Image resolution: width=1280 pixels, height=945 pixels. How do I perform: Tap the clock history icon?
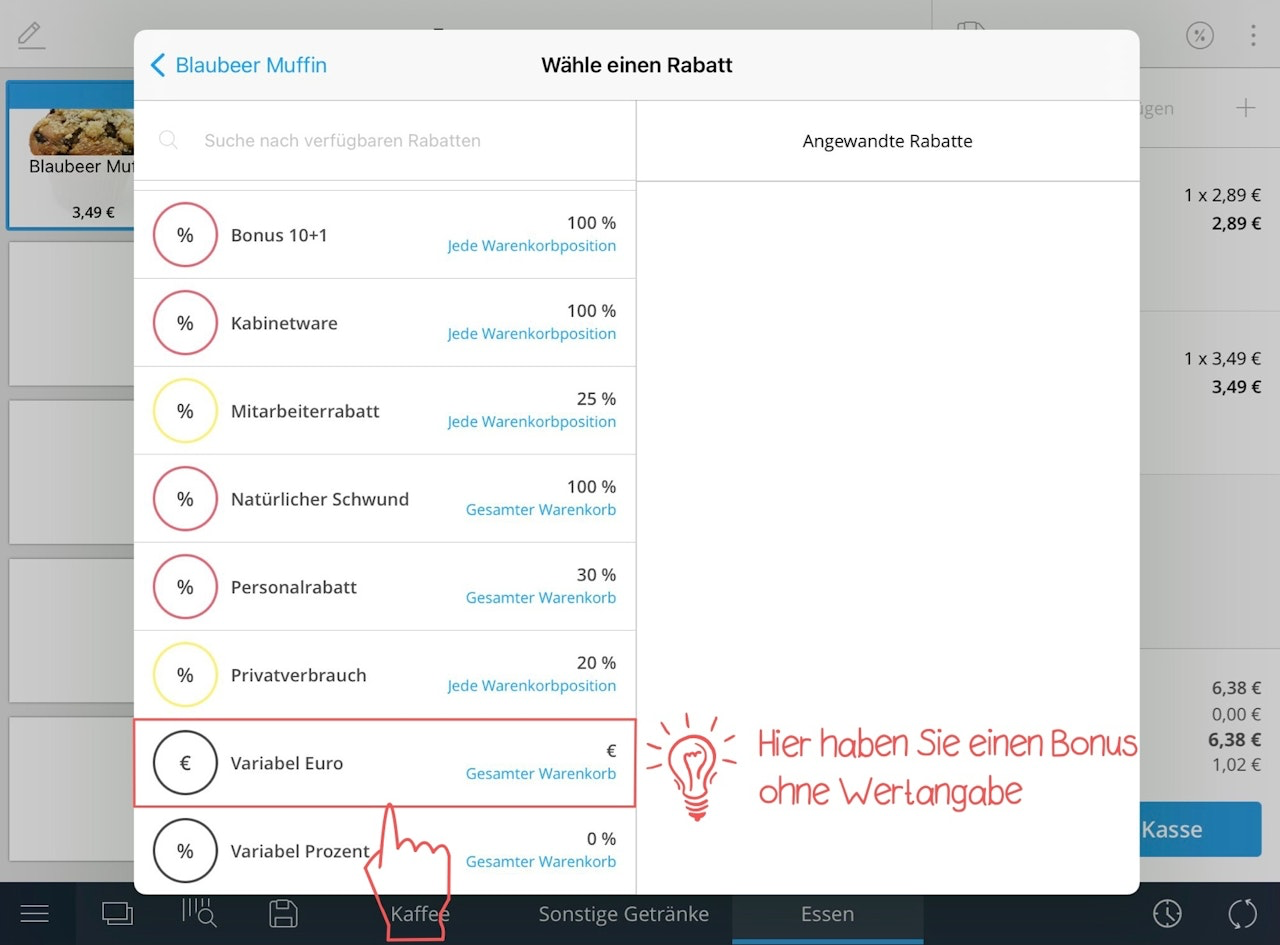point(1167,913)
